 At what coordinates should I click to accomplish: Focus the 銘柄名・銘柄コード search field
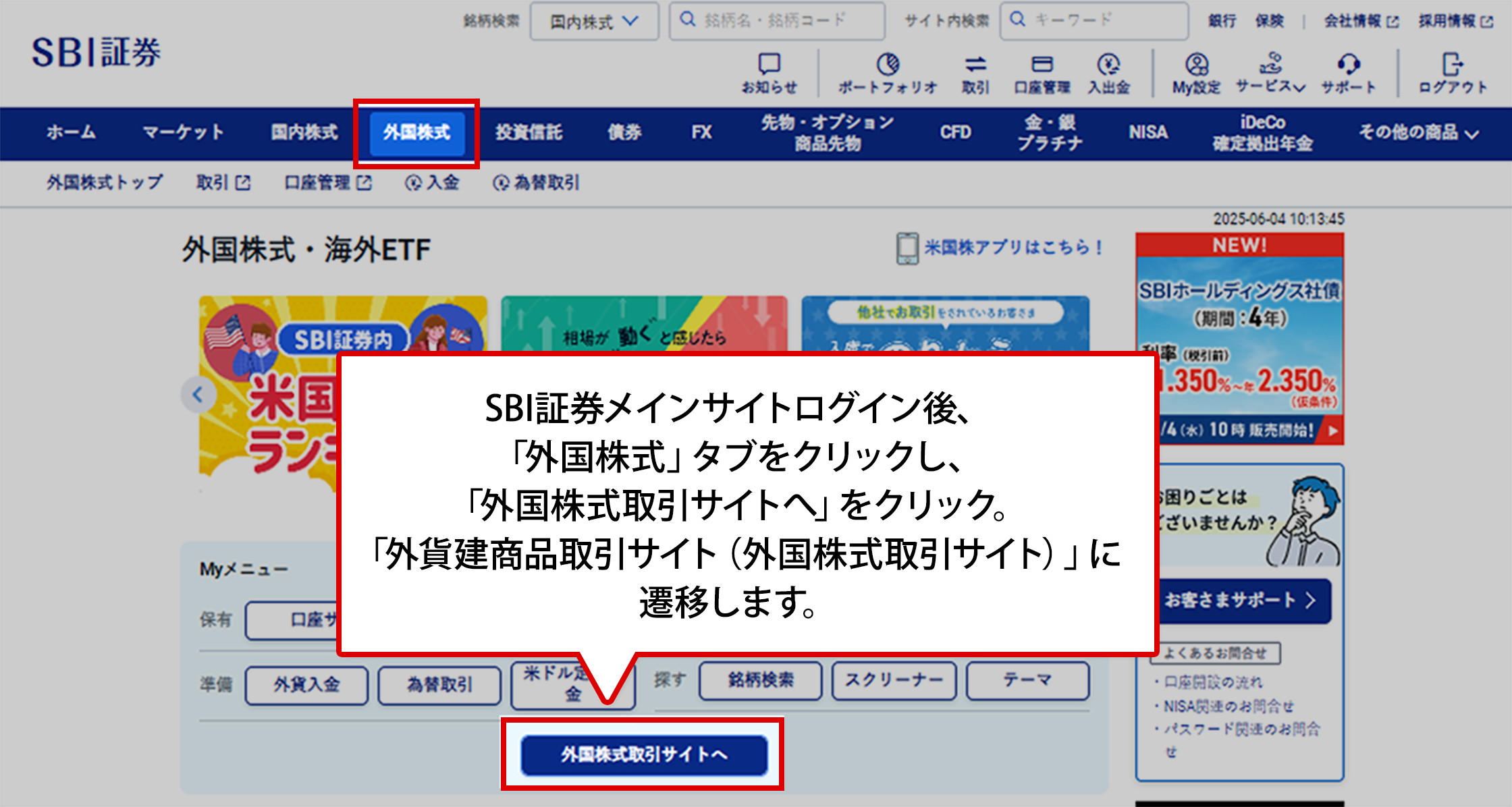(x=777, y=21)
